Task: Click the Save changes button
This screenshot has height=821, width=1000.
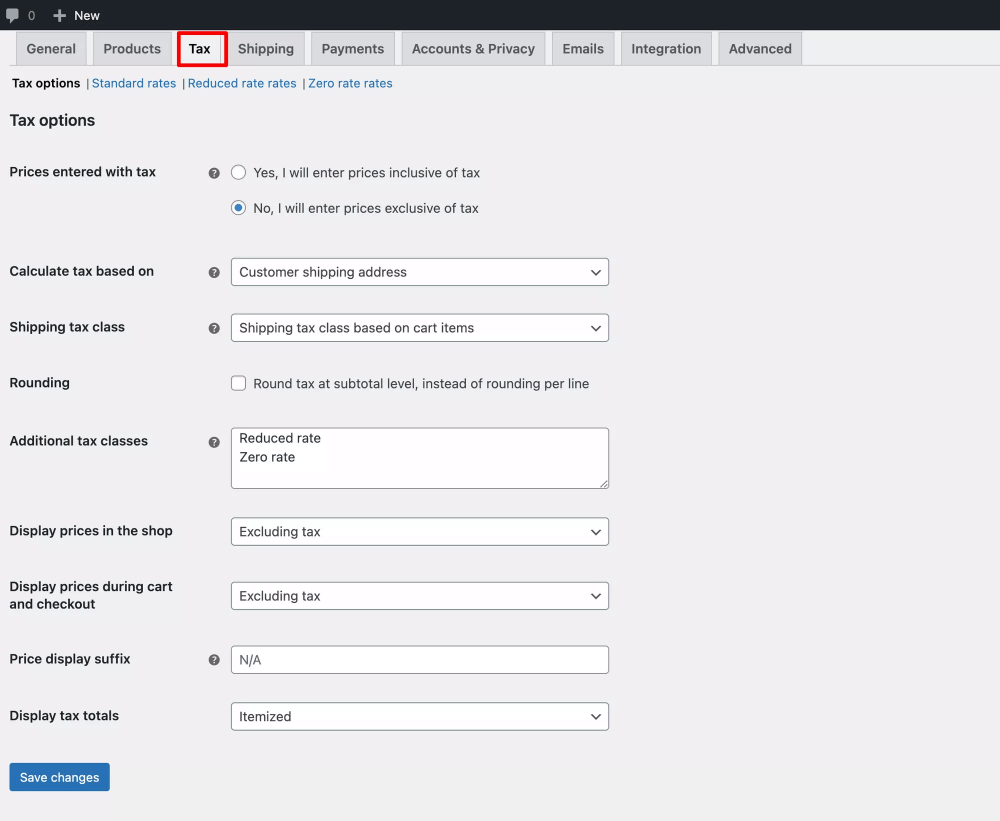Action: click(x=59, y=777)
